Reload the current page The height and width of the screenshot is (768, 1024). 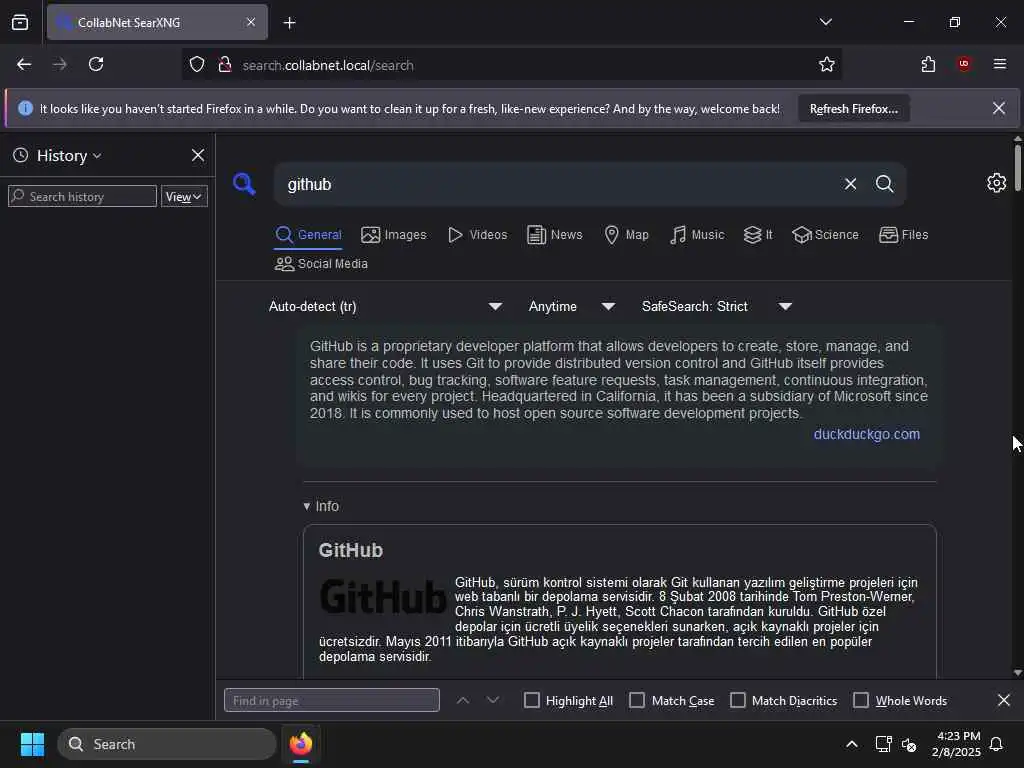(96, 64)
